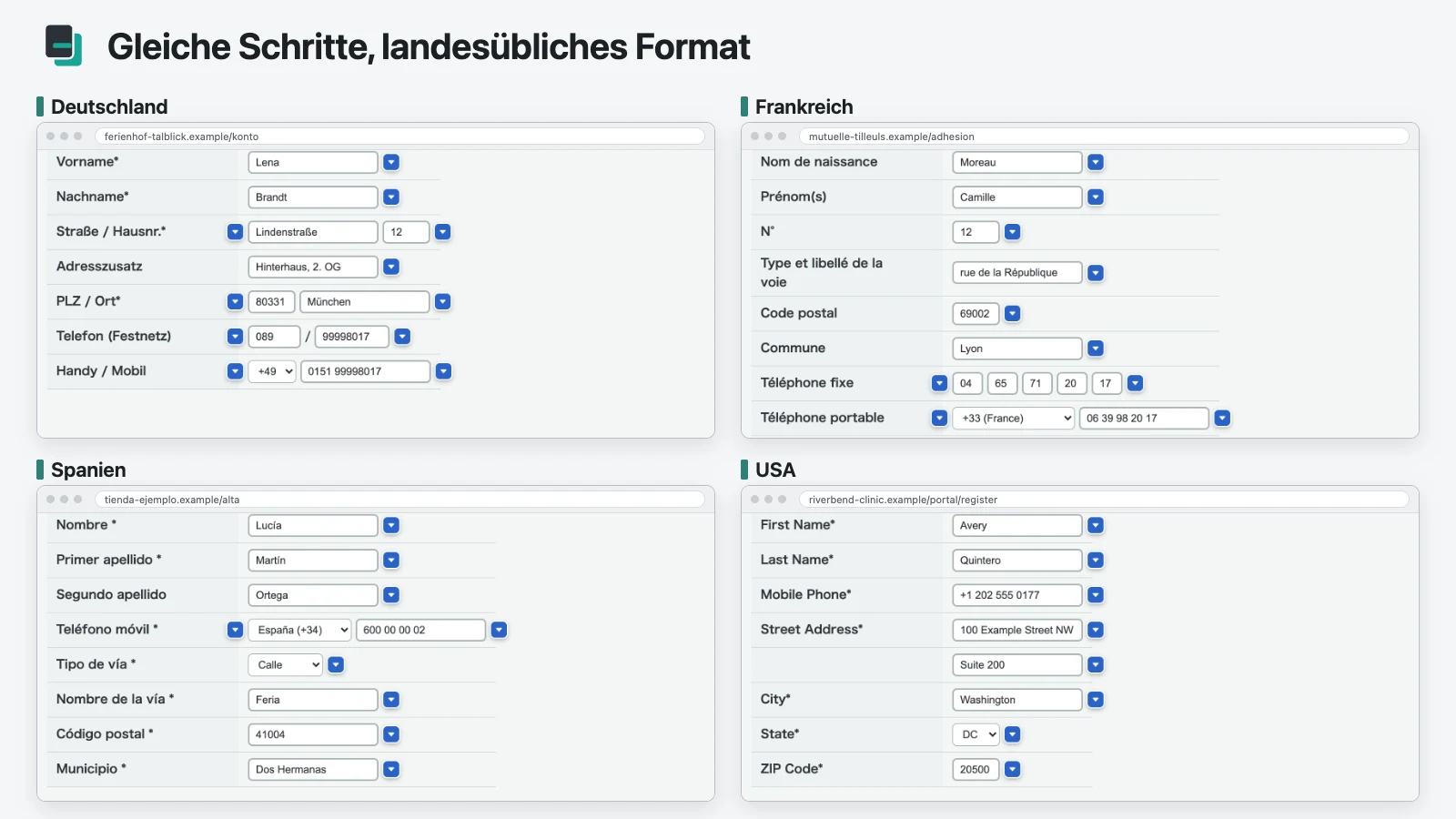Click autofill icon beside Segundo apellido Ortega
This screenshot has width=1456, height=819.
click(391, 595)
